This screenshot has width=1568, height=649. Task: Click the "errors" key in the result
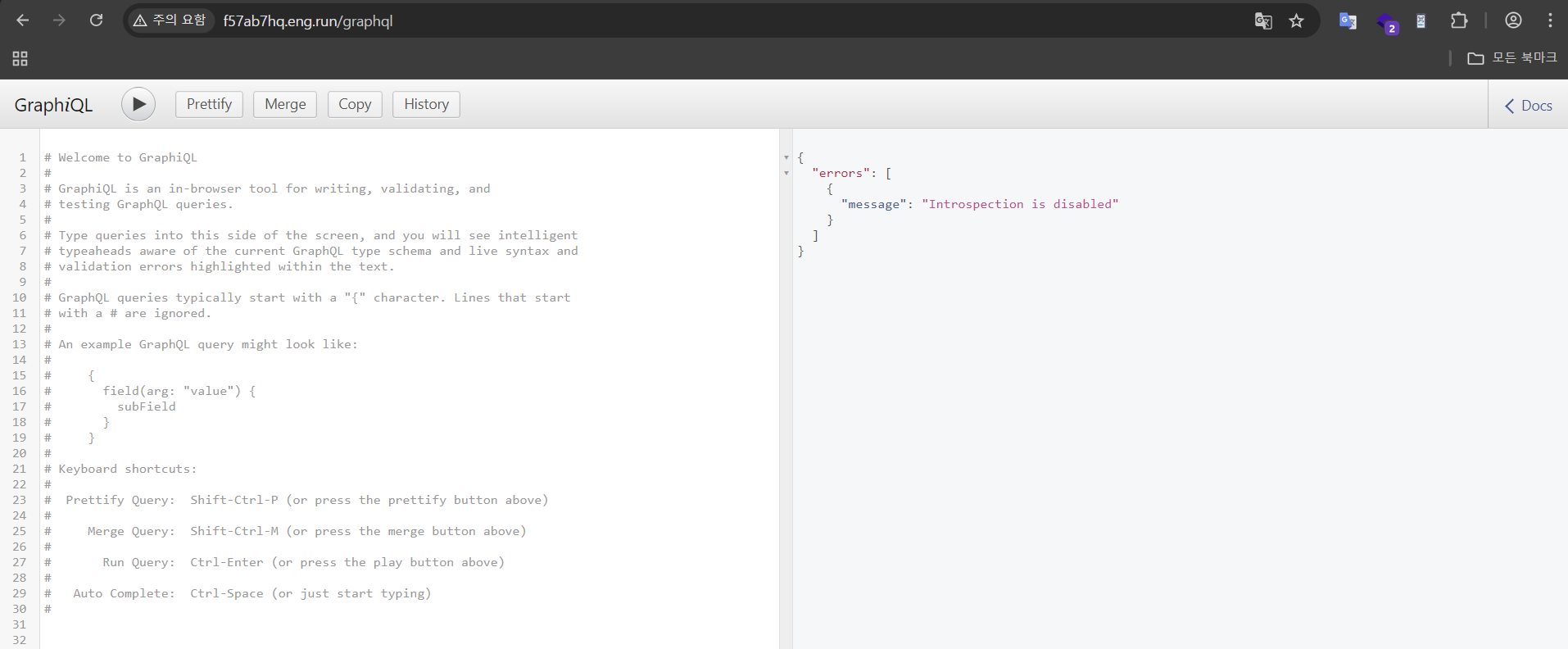click(x=841, y=173)
